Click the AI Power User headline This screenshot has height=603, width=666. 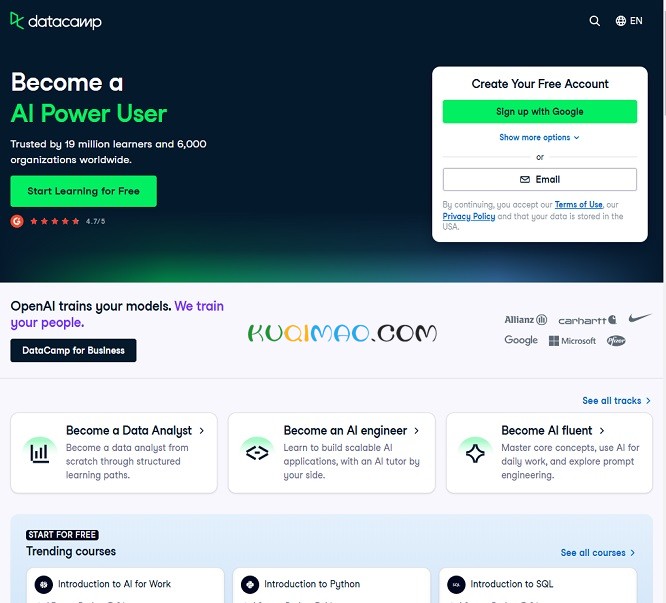point(88,113)
